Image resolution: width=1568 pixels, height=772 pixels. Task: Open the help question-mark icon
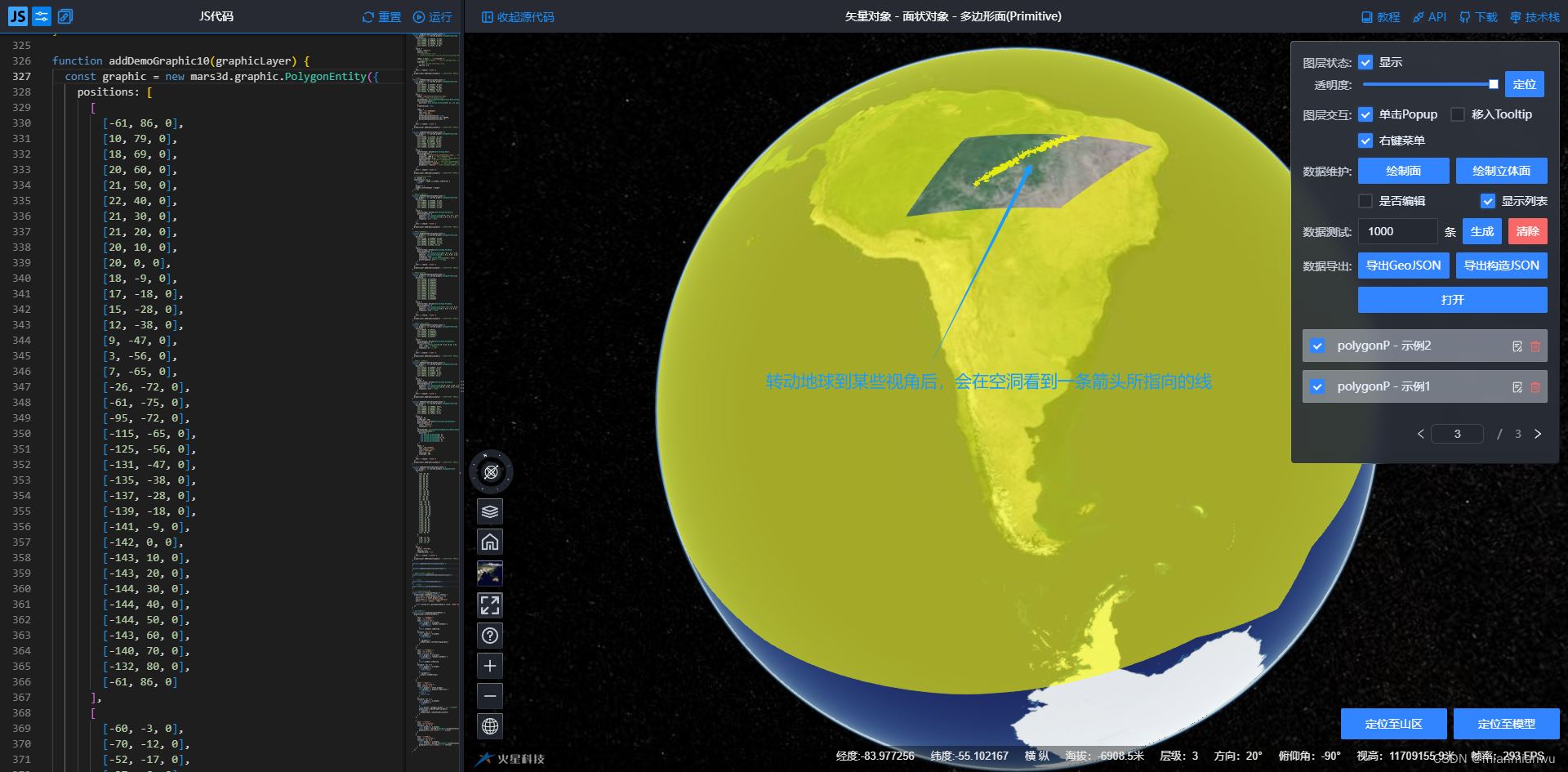tap(490, 636)
